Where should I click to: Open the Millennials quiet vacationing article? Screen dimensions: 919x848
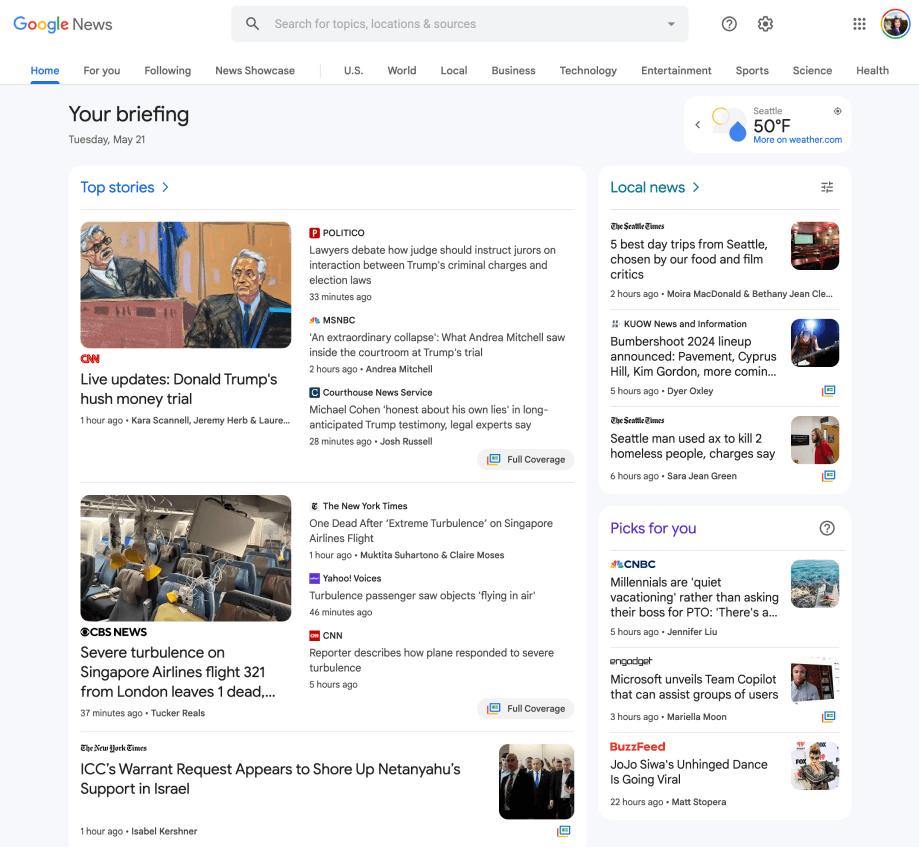(x=694, y=597)
